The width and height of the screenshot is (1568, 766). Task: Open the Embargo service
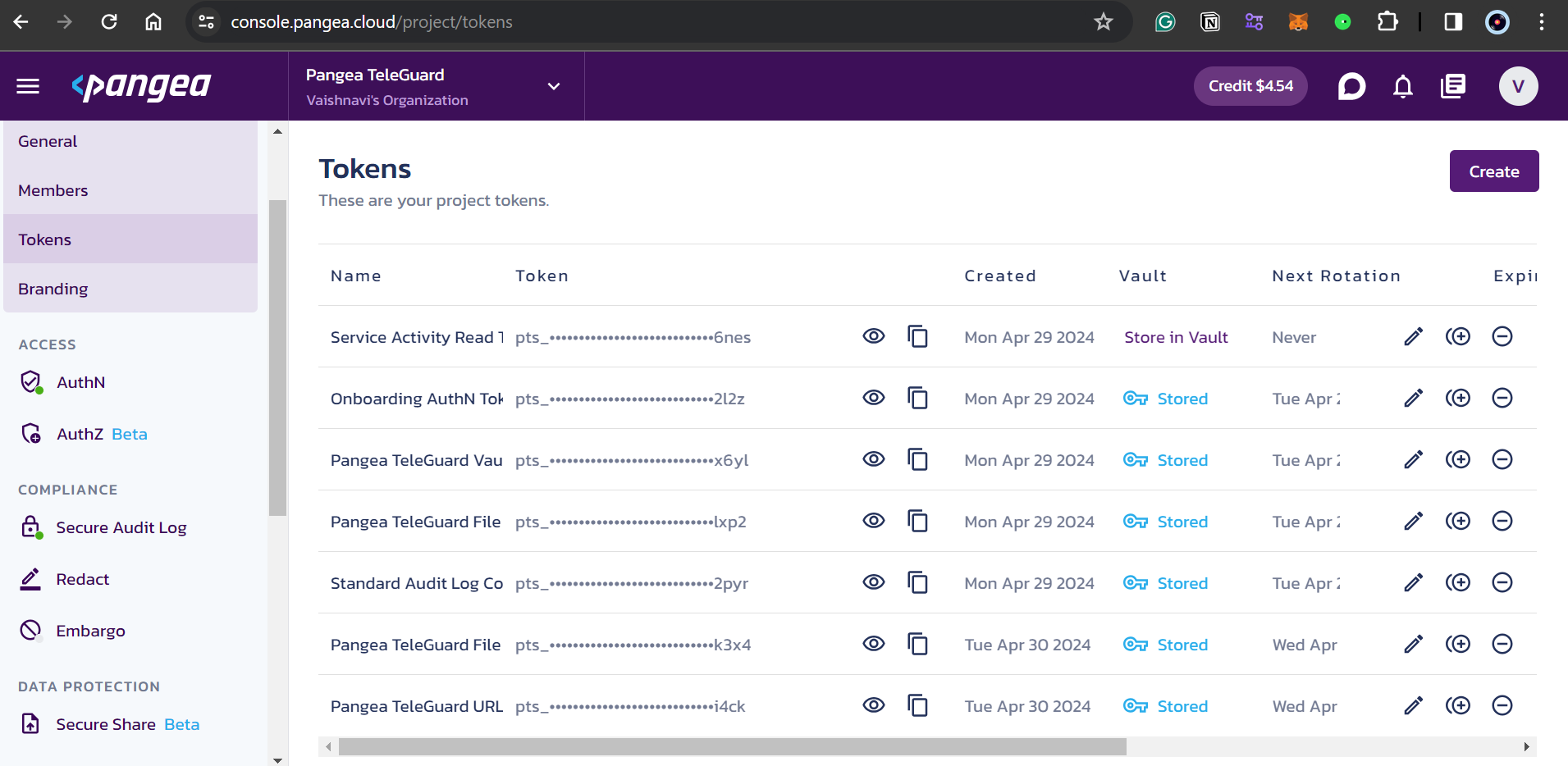(x=72, y=631)
